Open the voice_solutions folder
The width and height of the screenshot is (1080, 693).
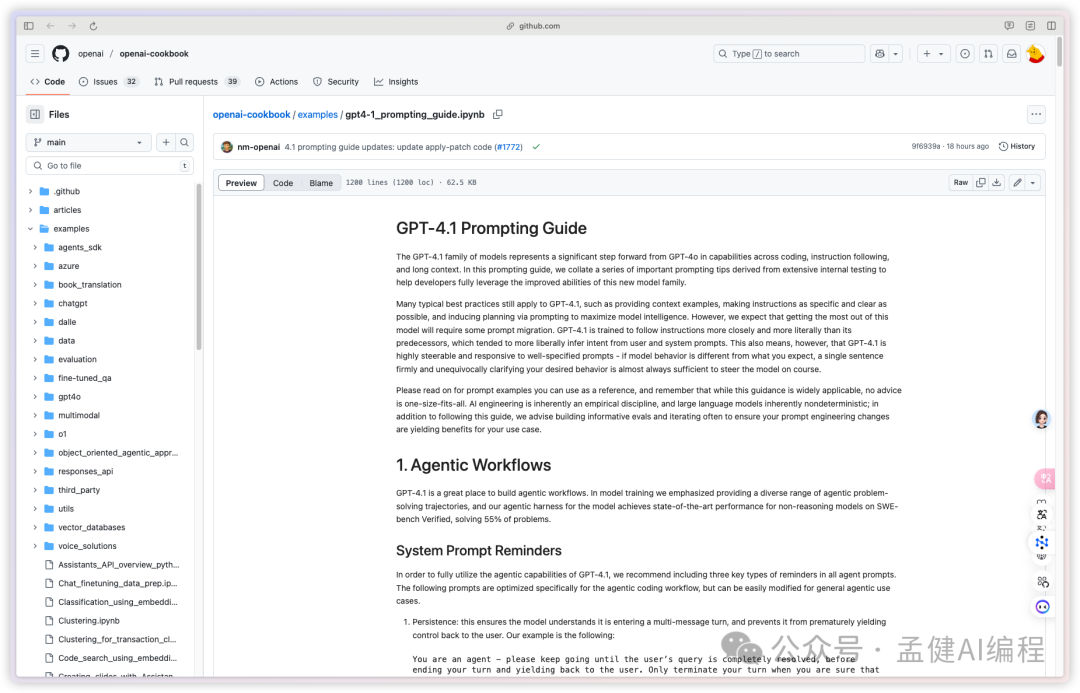(x=87, y=546)
